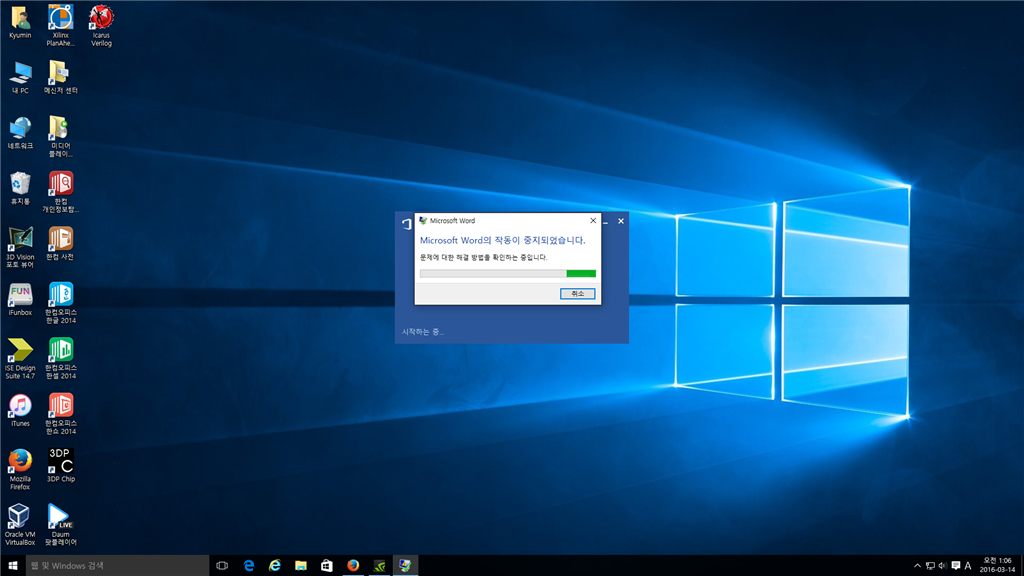Open the Action Center notification icon
1024x576 pixels.
[955, 566]
